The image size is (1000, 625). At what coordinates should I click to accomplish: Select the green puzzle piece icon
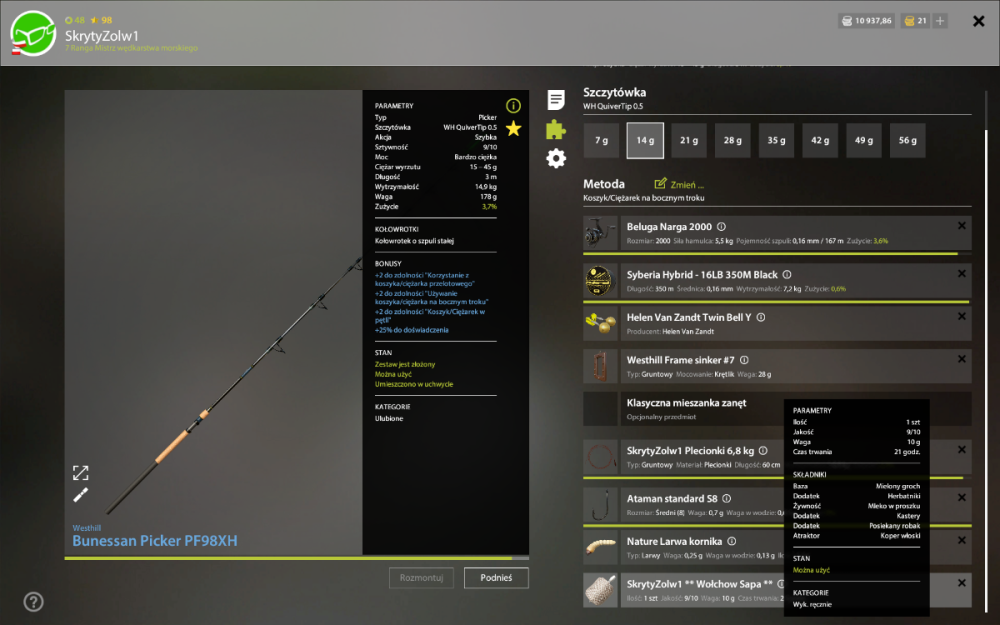click(556, 129)
